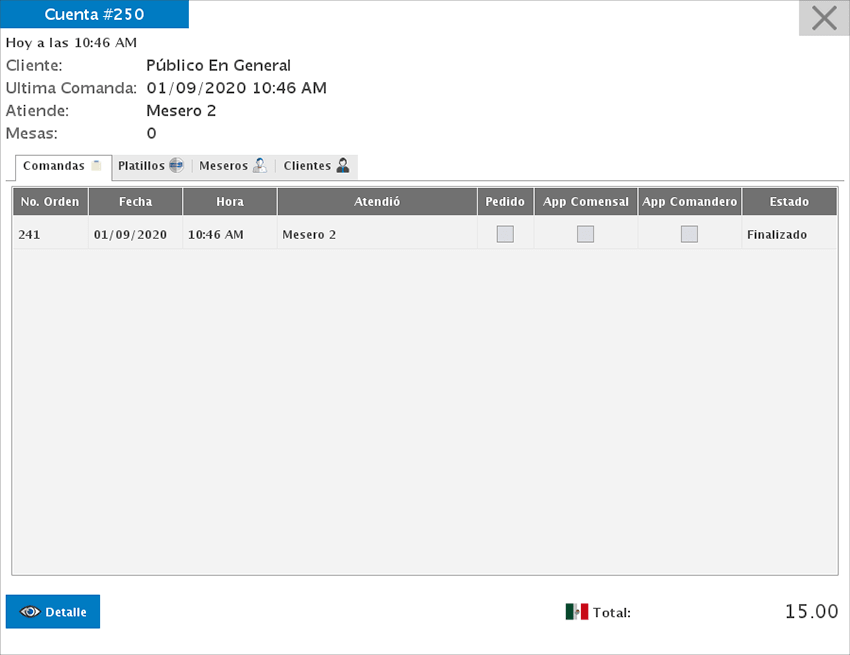Click the Hora column header
Image resolution: width=850 pixels, height=655 pixels.
tap(230, 202)
